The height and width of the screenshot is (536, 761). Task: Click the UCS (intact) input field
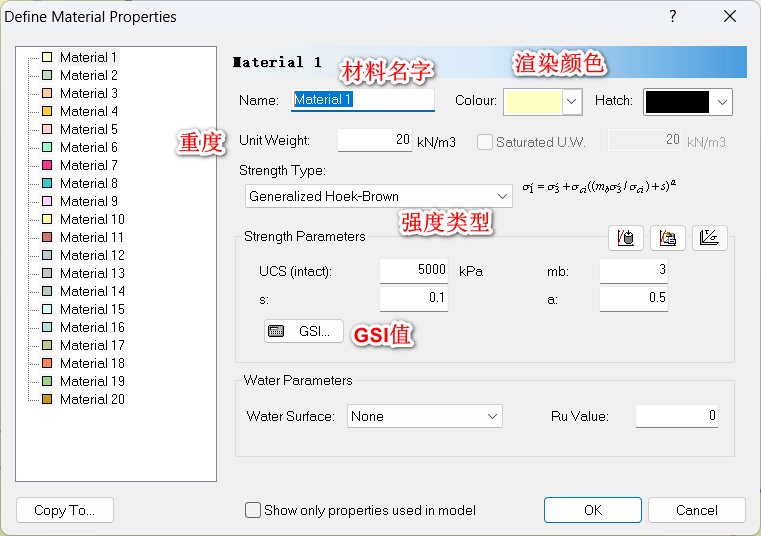tap(415, 270)
